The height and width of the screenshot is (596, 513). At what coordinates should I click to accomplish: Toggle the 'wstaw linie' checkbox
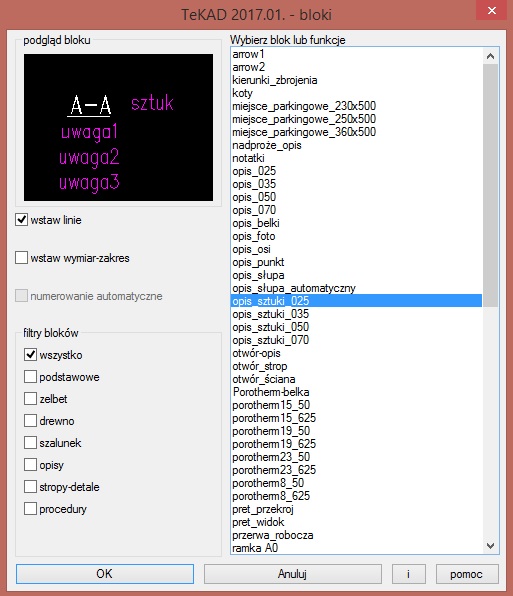click(x=21, y=220)
